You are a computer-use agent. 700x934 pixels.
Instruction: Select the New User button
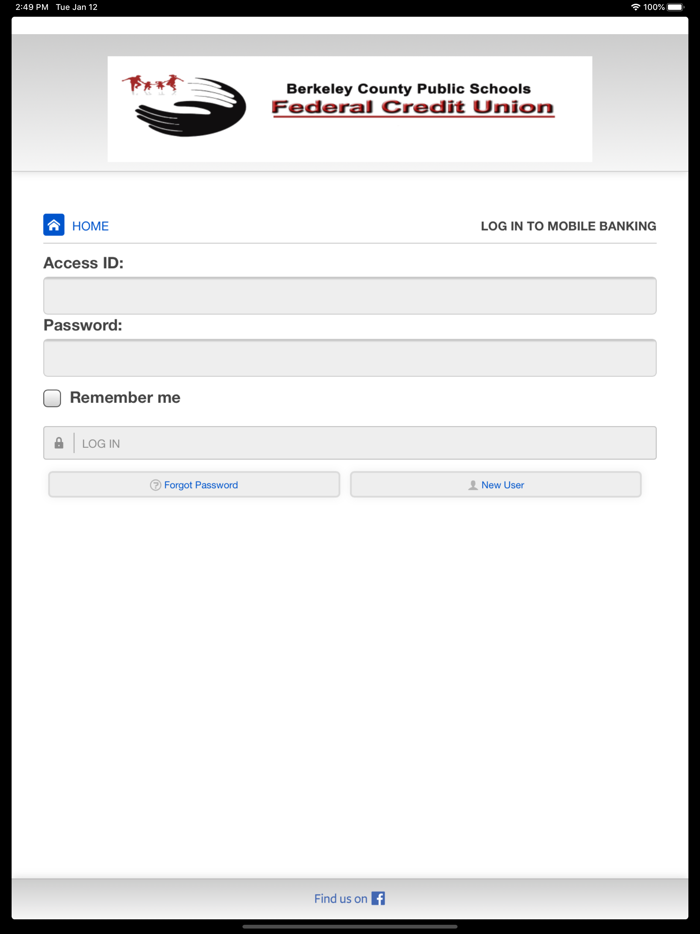click(x=496, y=485)
